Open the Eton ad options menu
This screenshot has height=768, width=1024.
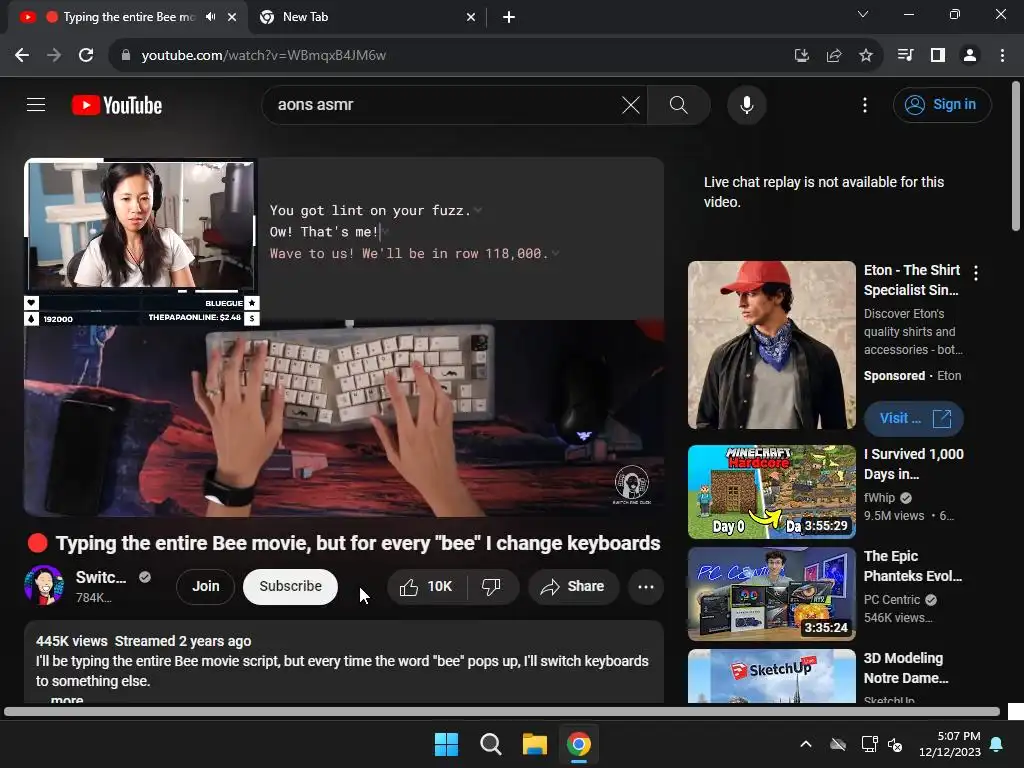point(976,273)
